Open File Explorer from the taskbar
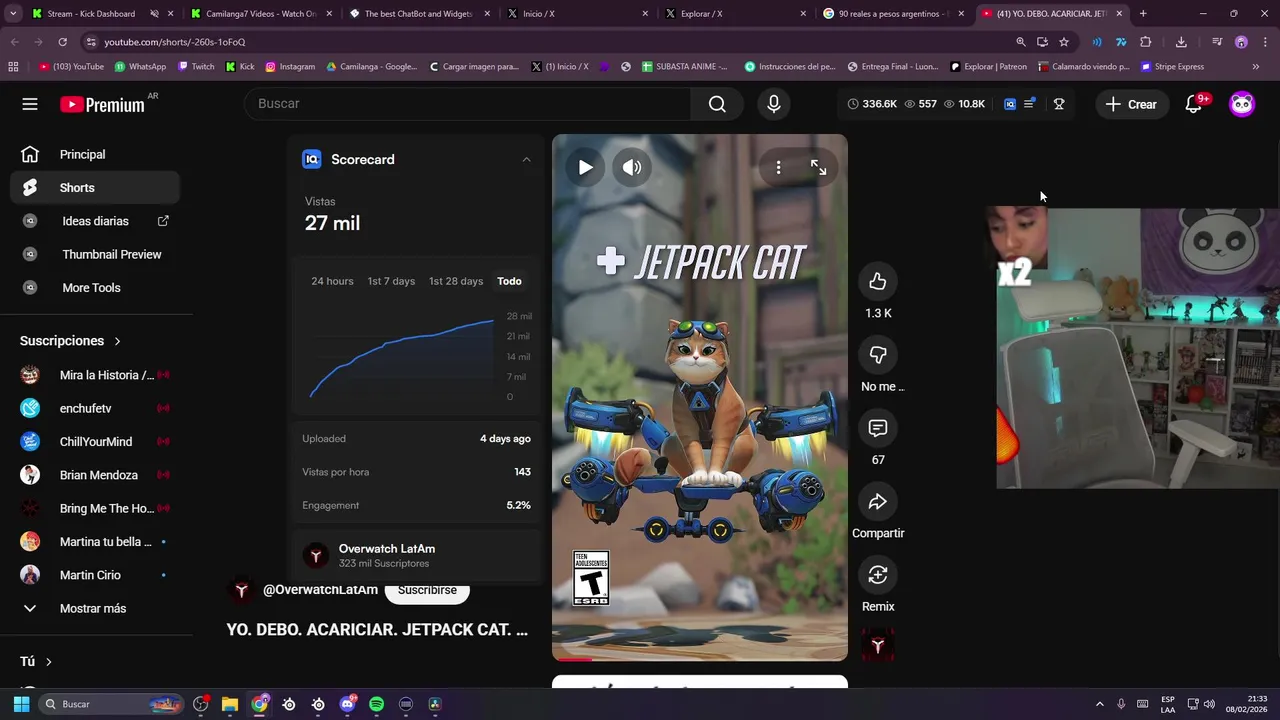 (x=230, y=704)
